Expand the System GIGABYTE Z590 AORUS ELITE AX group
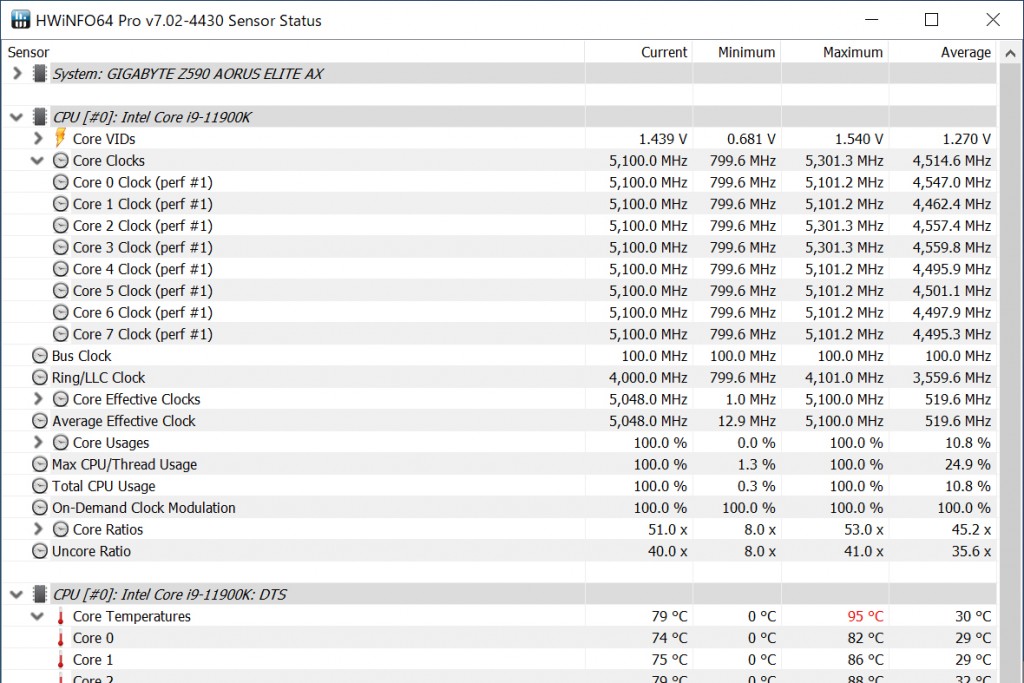Image resolution: width=1024 pixels, height=683 pixels. click(x=17, y=74)
